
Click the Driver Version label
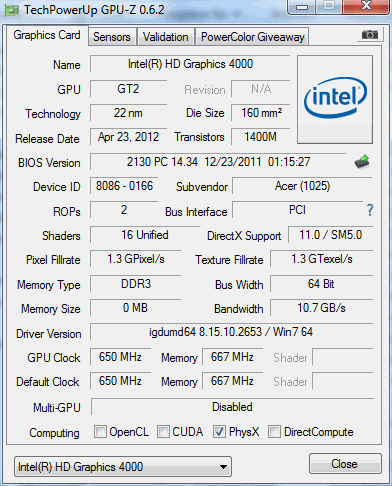(49, 334)
